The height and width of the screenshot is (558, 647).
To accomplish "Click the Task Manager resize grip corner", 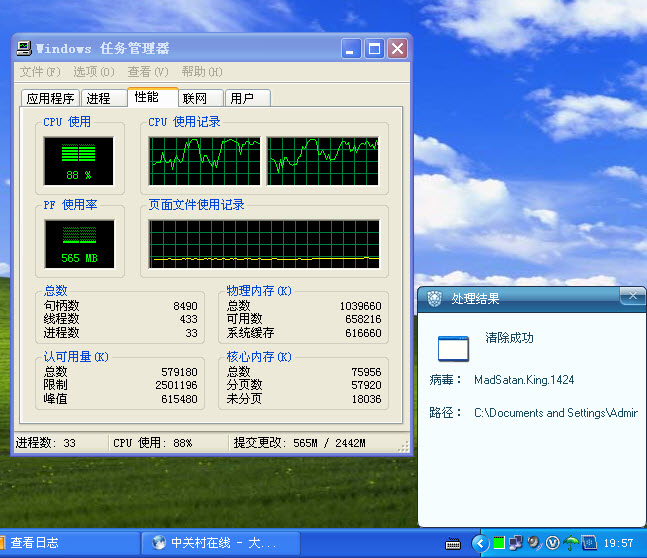I will (404, 446).
